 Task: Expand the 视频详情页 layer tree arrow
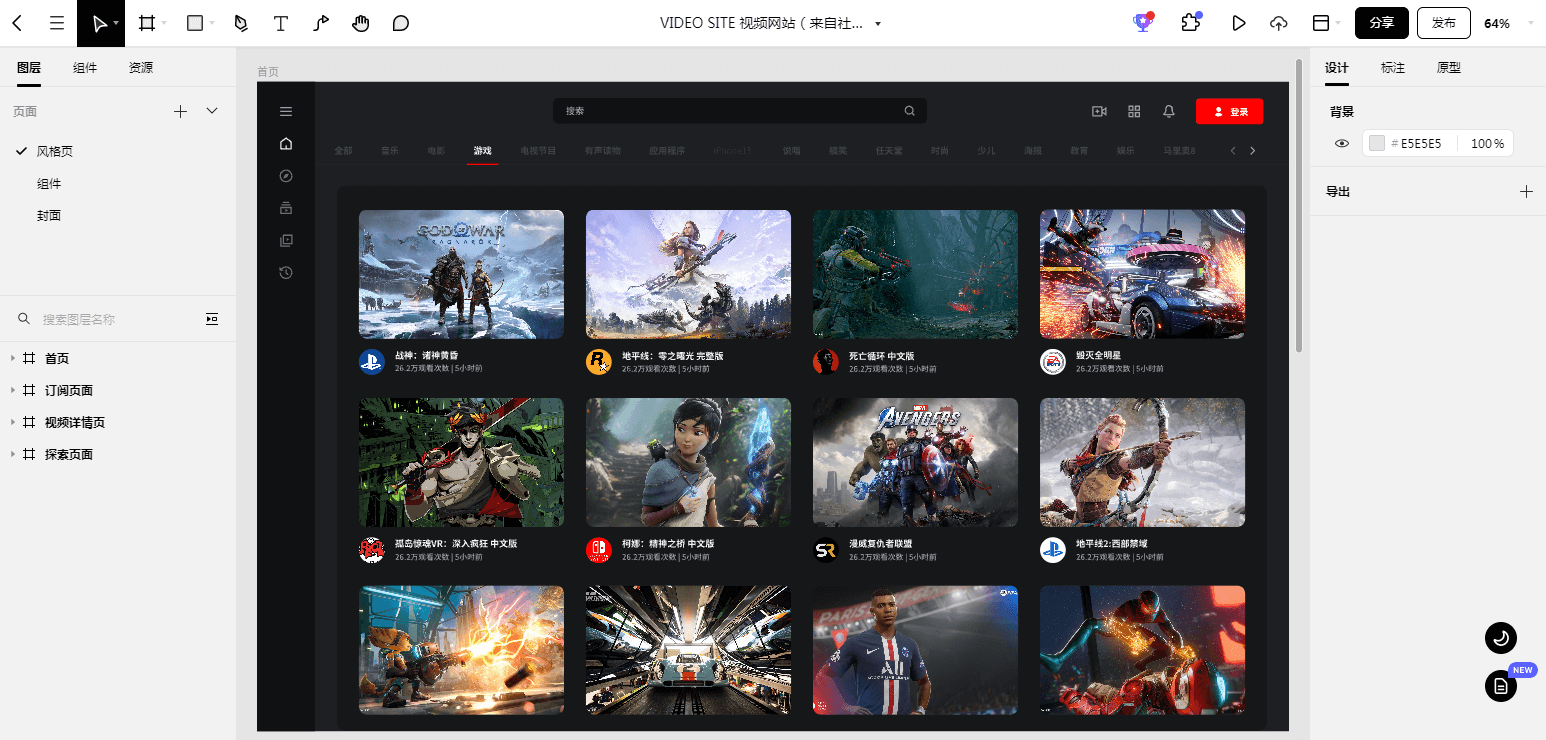12,422
